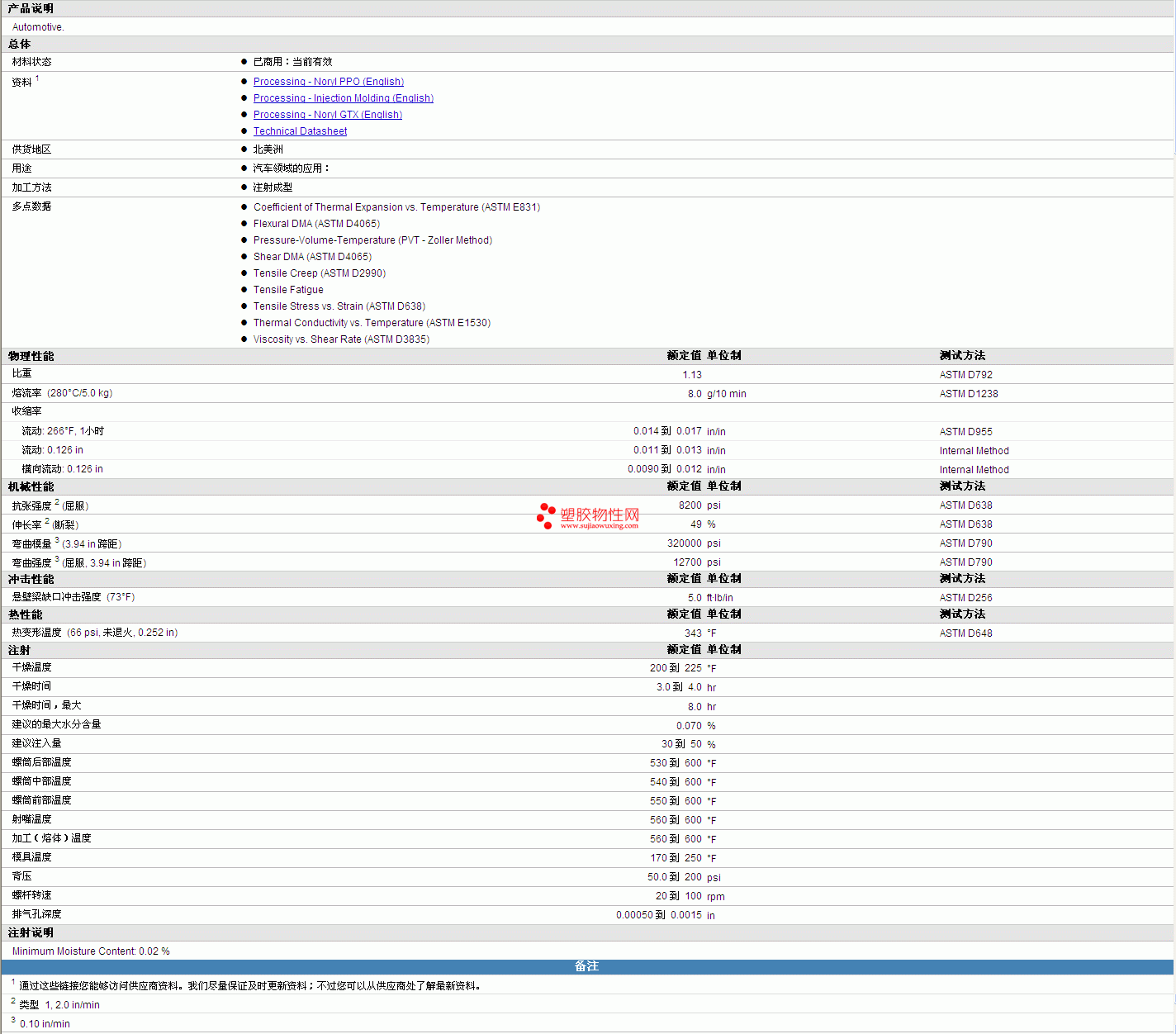The width and height of the screenshot is (1176, 1034).
Task: Select 'Tensile Fatigue' entry
Action: 288,290
